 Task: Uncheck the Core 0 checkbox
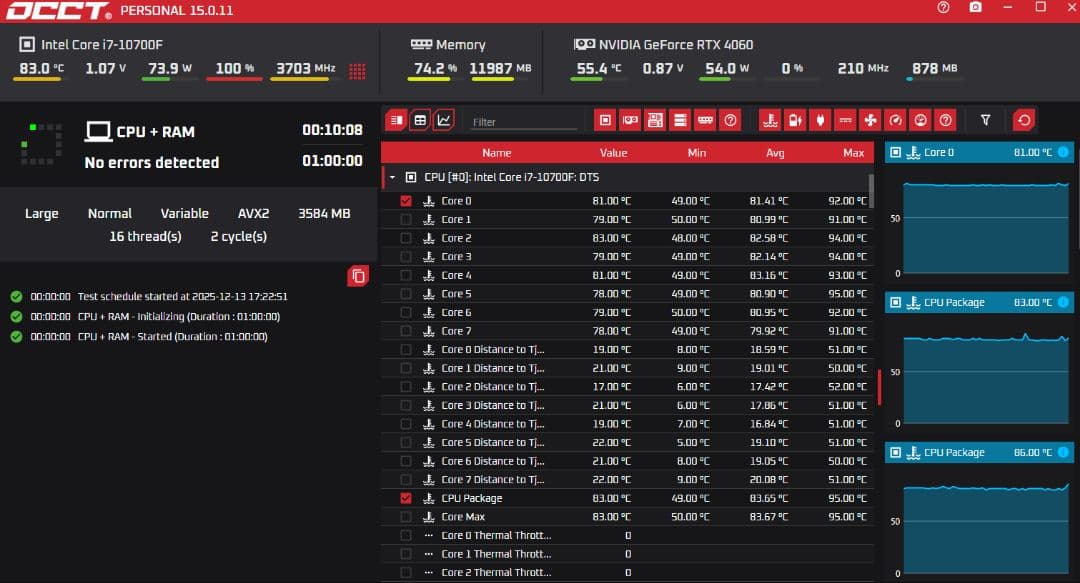tap(406, 201)
